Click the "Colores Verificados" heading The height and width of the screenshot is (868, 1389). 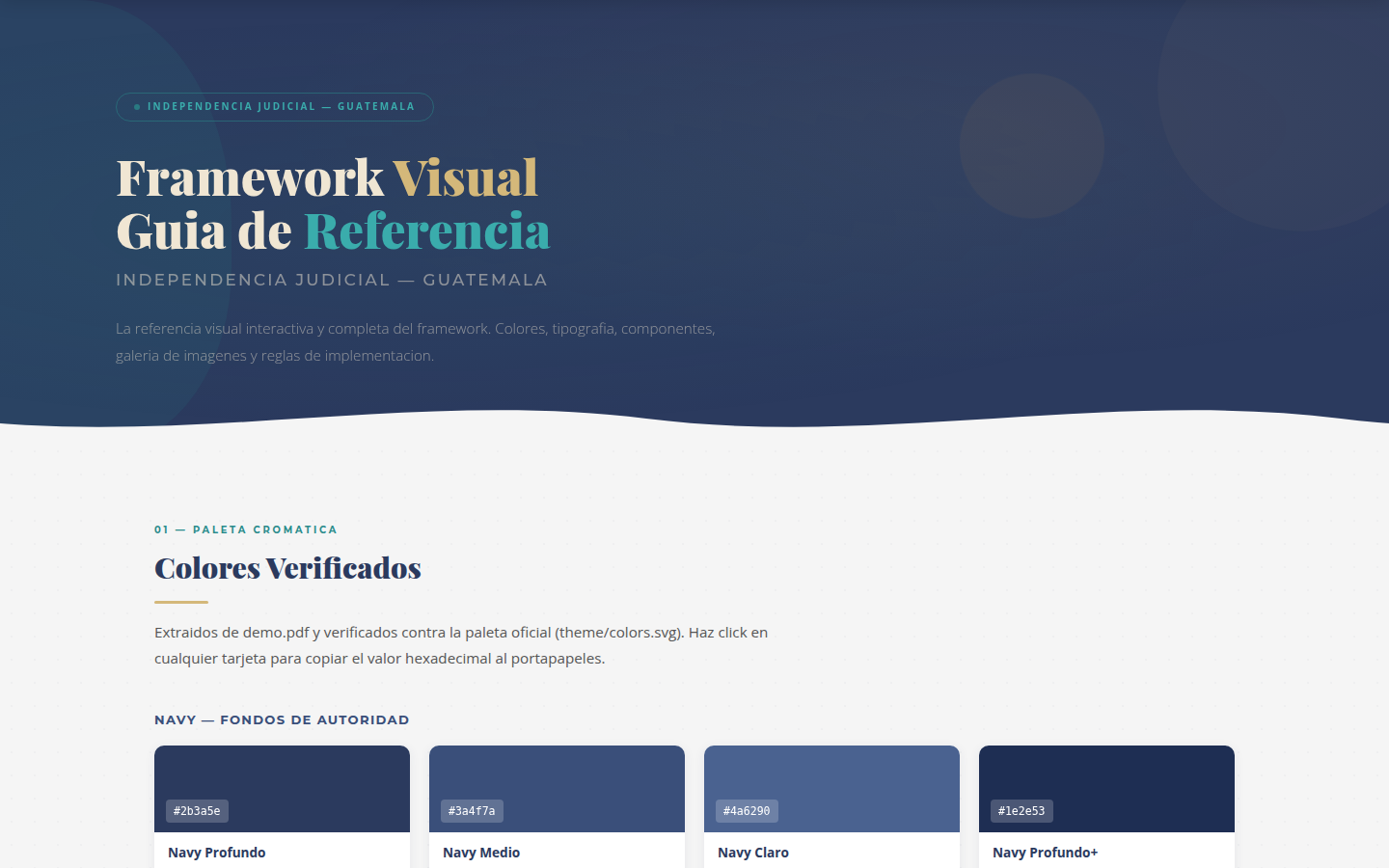point(287,568)
